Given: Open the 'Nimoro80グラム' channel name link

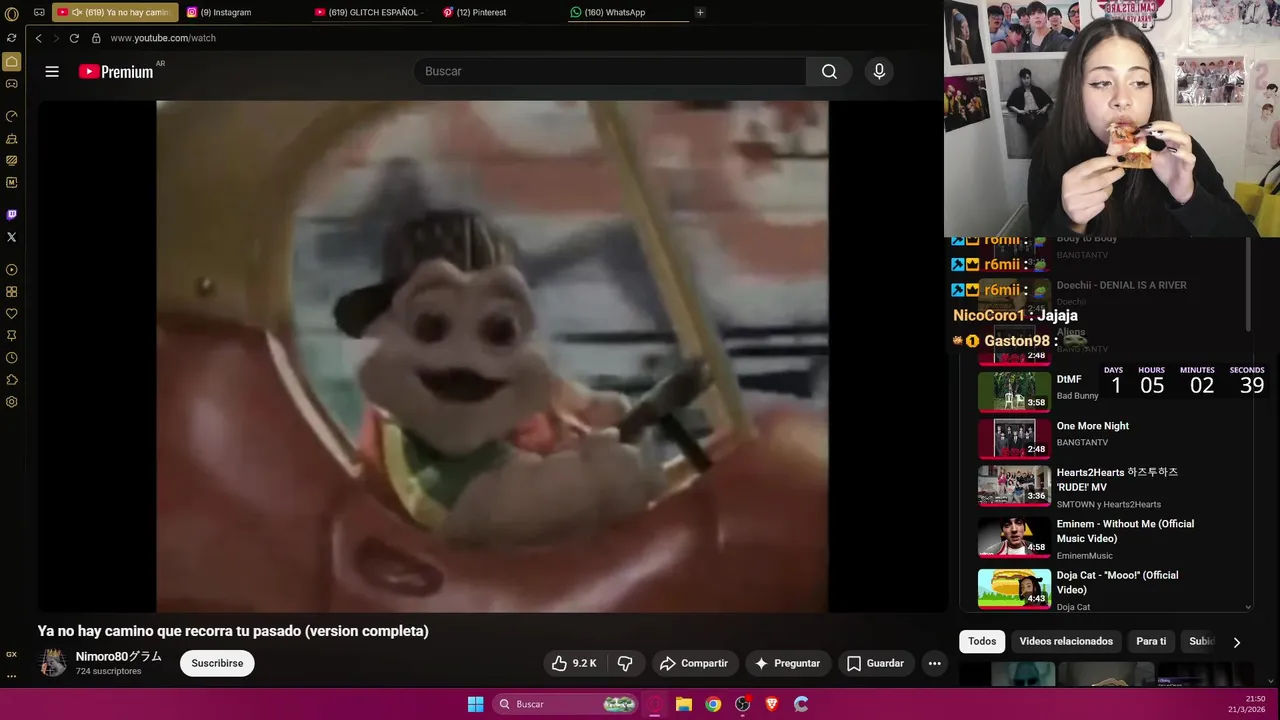Looking at the screenshot, I should (x=119, y=656).
